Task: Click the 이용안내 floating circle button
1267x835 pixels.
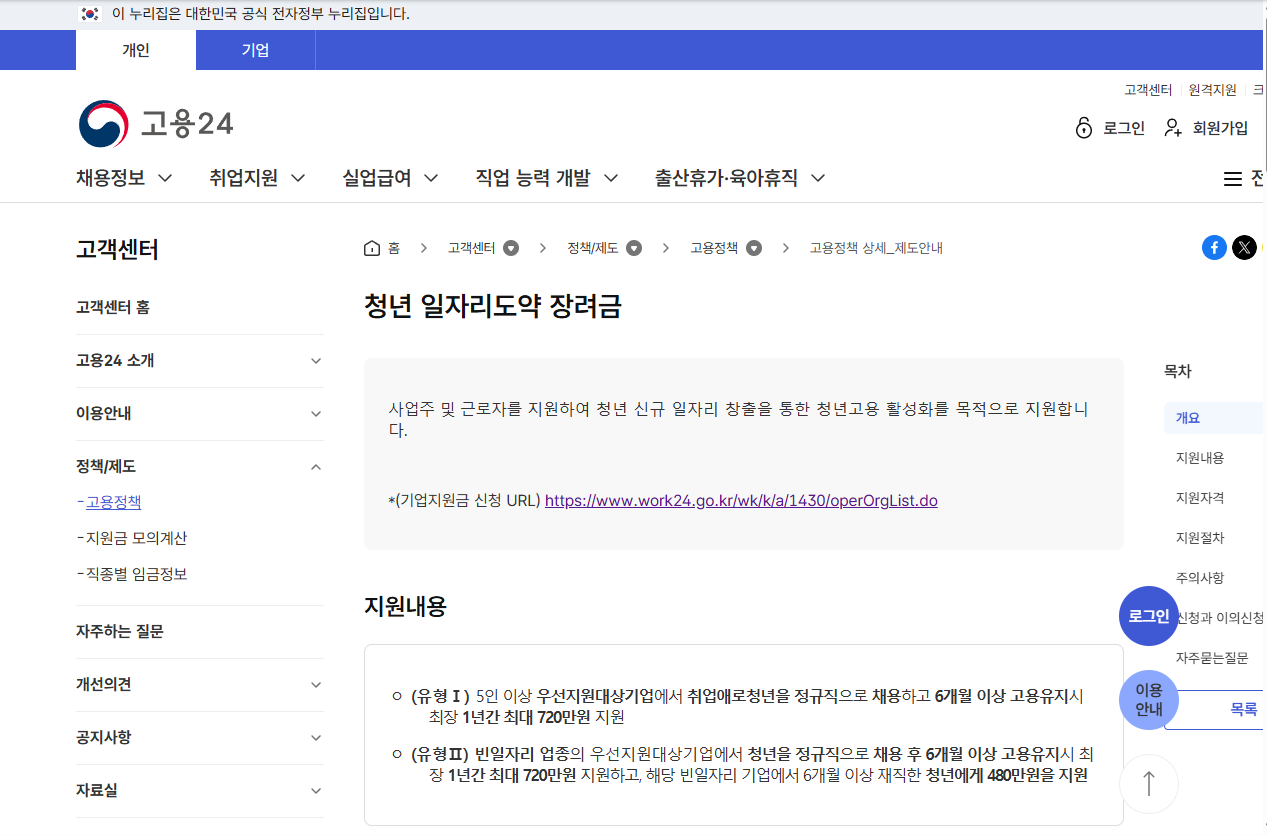Action: click(x=1148, y=700)
